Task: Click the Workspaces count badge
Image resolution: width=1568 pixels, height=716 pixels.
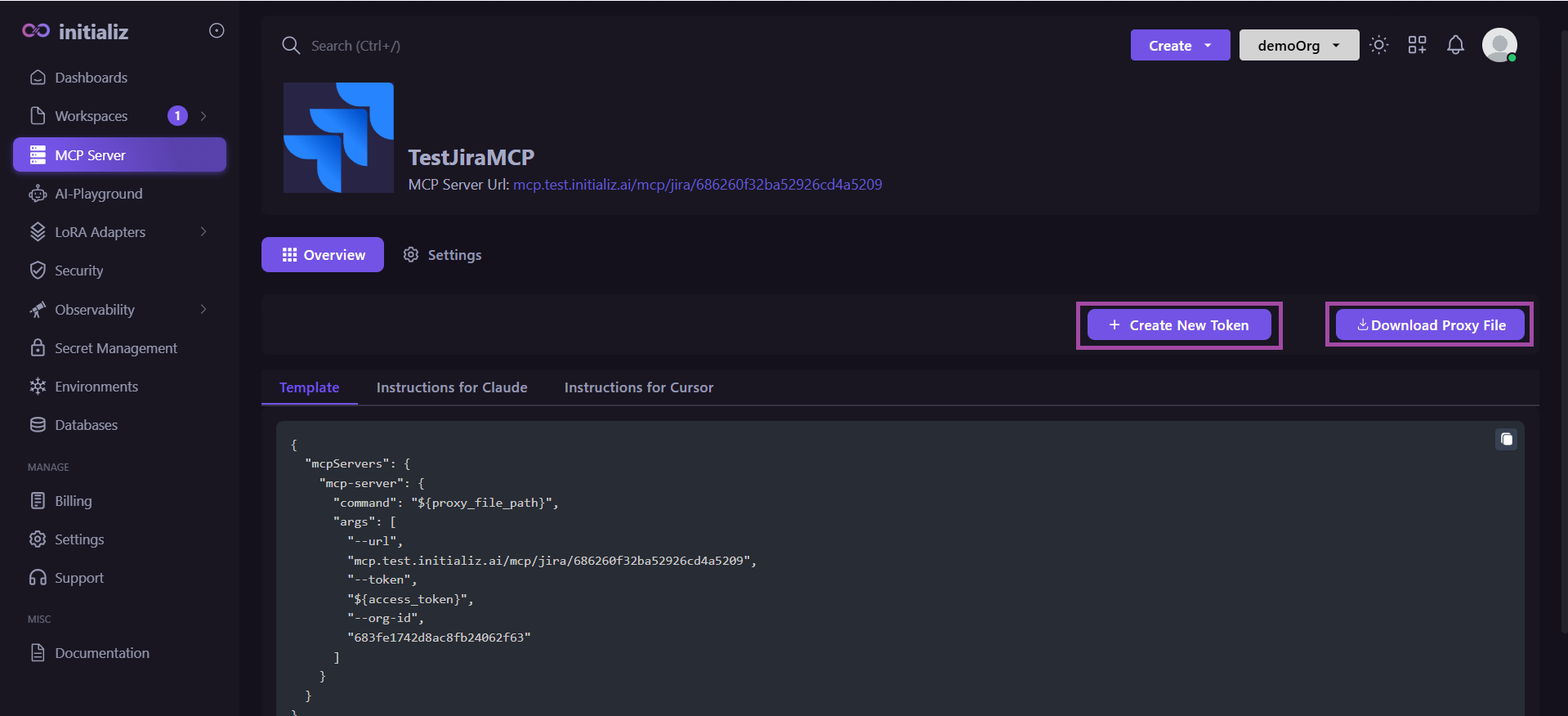Action: [177, 116]
